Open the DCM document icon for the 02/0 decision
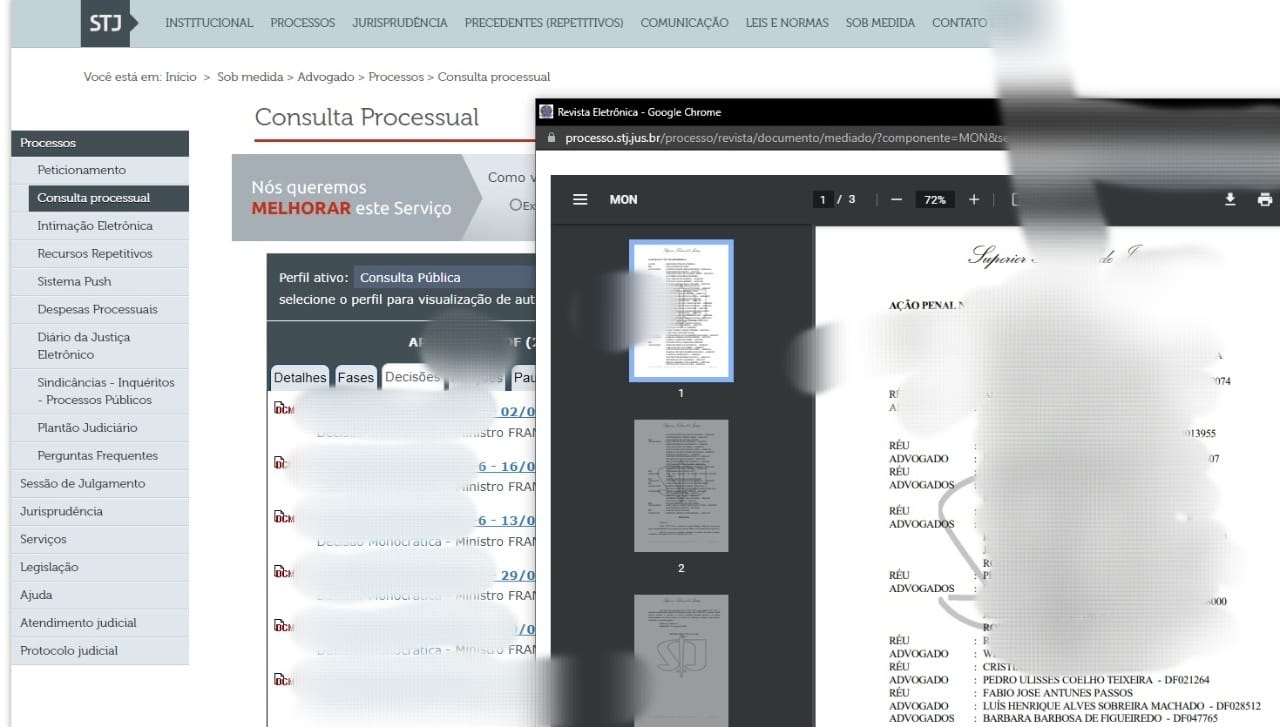The width and height of the screenshot is (1280, 727). [284, 409]
